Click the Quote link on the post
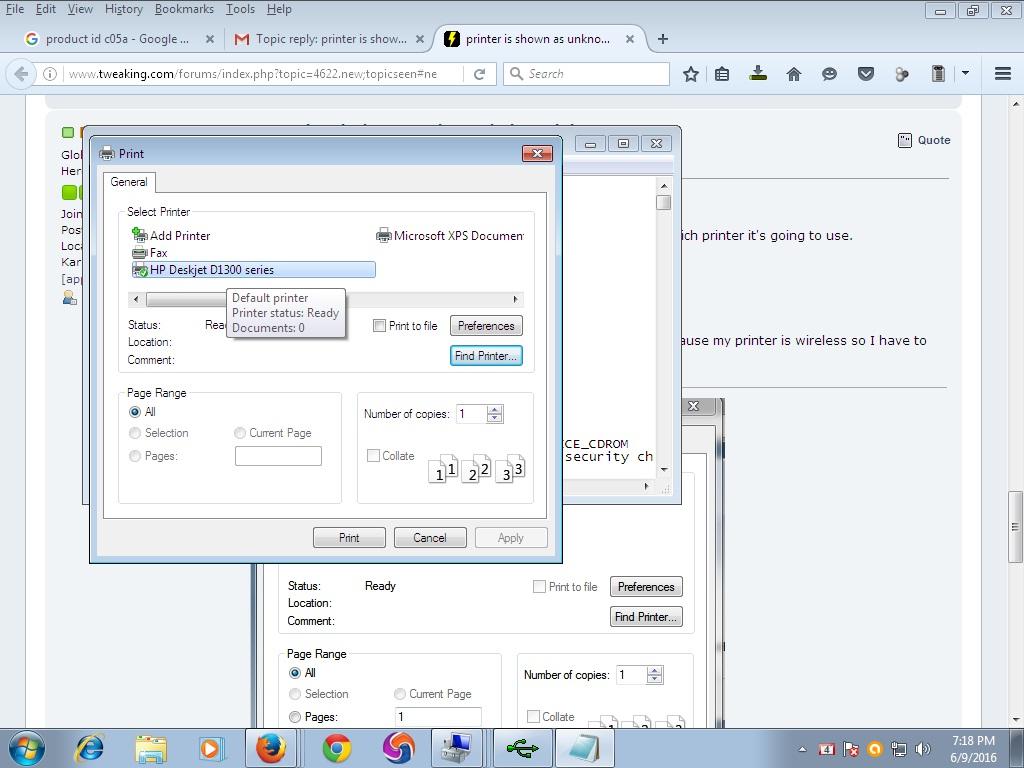The width and height of the screenshot is (1024, 768). click(934, 140)
